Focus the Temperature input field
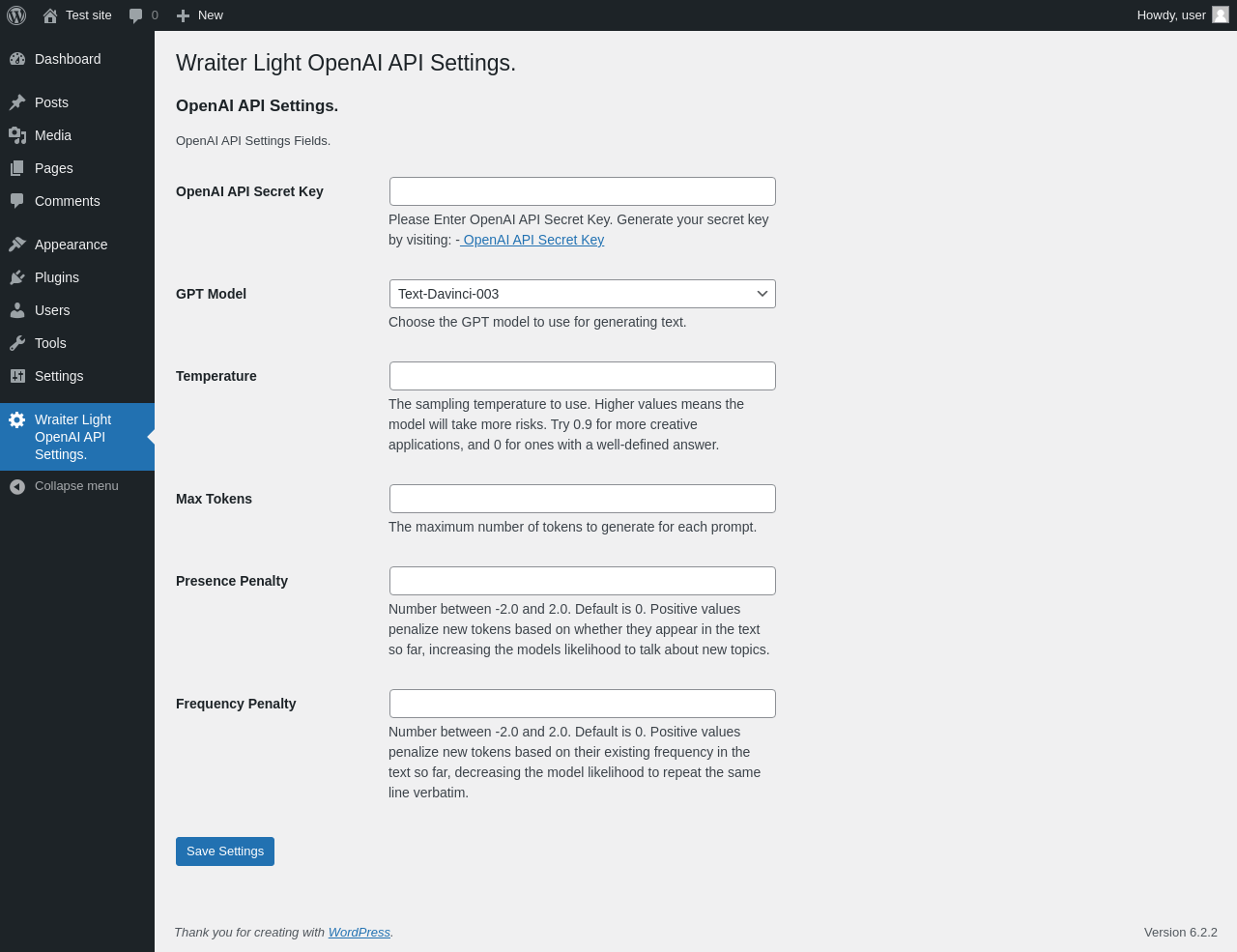 click(583, 376)
